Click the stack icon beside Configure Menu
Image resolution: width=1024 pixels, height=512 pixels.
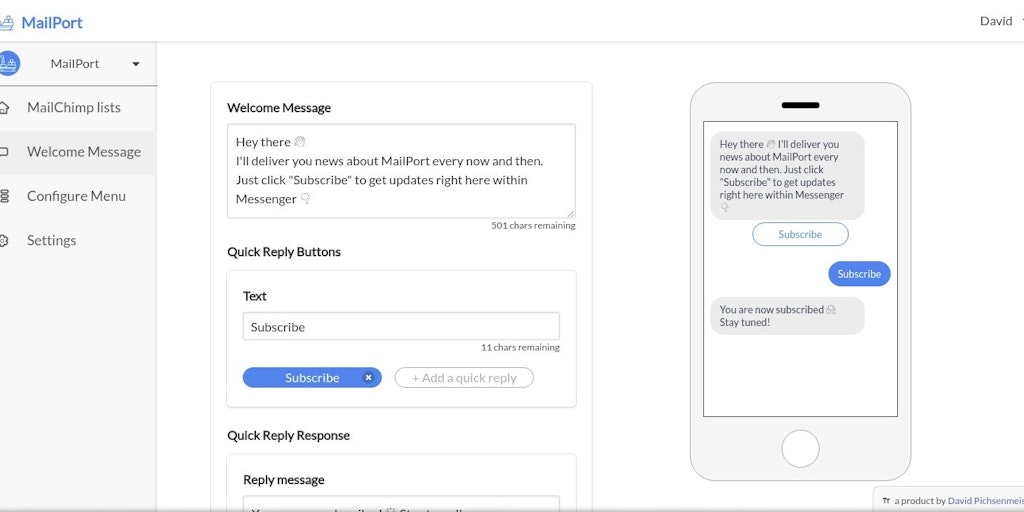(x=5, y=196)
